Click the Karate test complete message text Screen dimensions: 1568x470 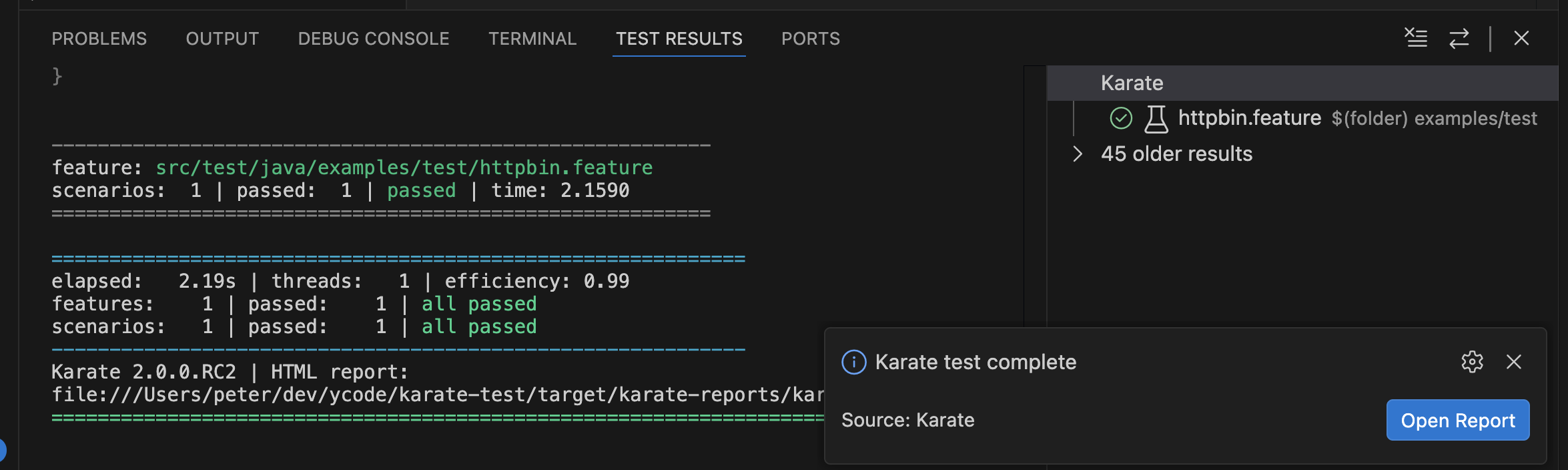(975, 362)
